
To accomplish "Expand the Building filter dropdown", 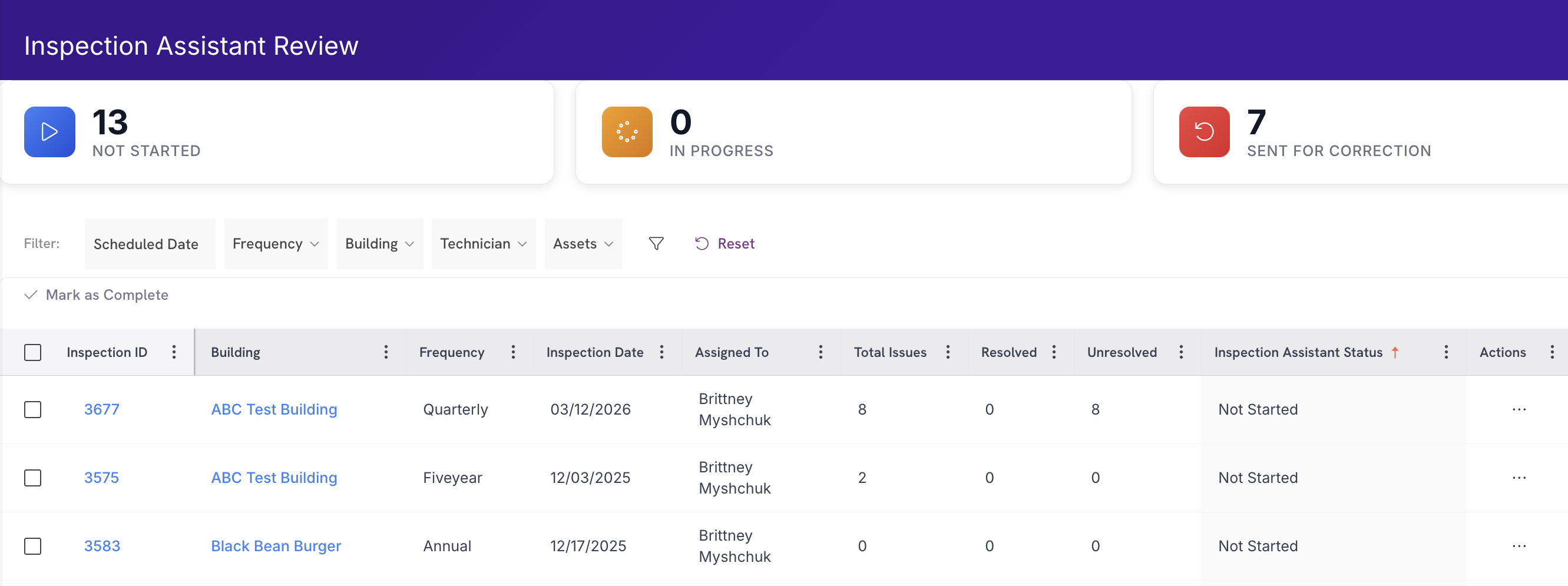I will click(x=380, y=243).
